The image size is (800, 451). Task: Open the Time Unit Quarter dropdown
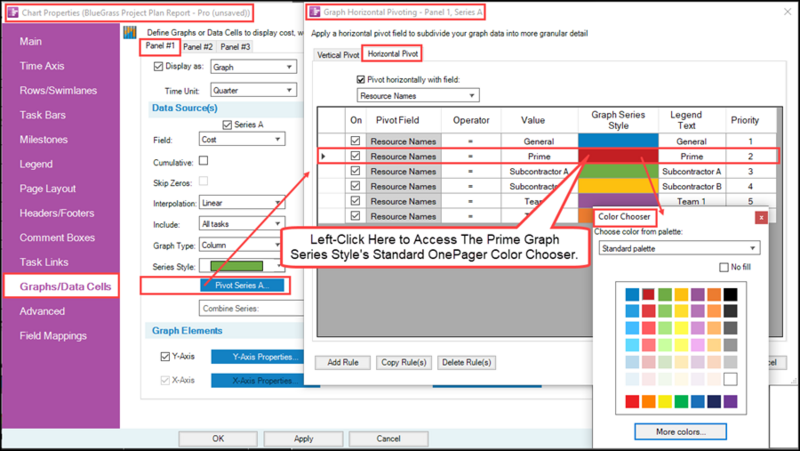pos(254,90)
